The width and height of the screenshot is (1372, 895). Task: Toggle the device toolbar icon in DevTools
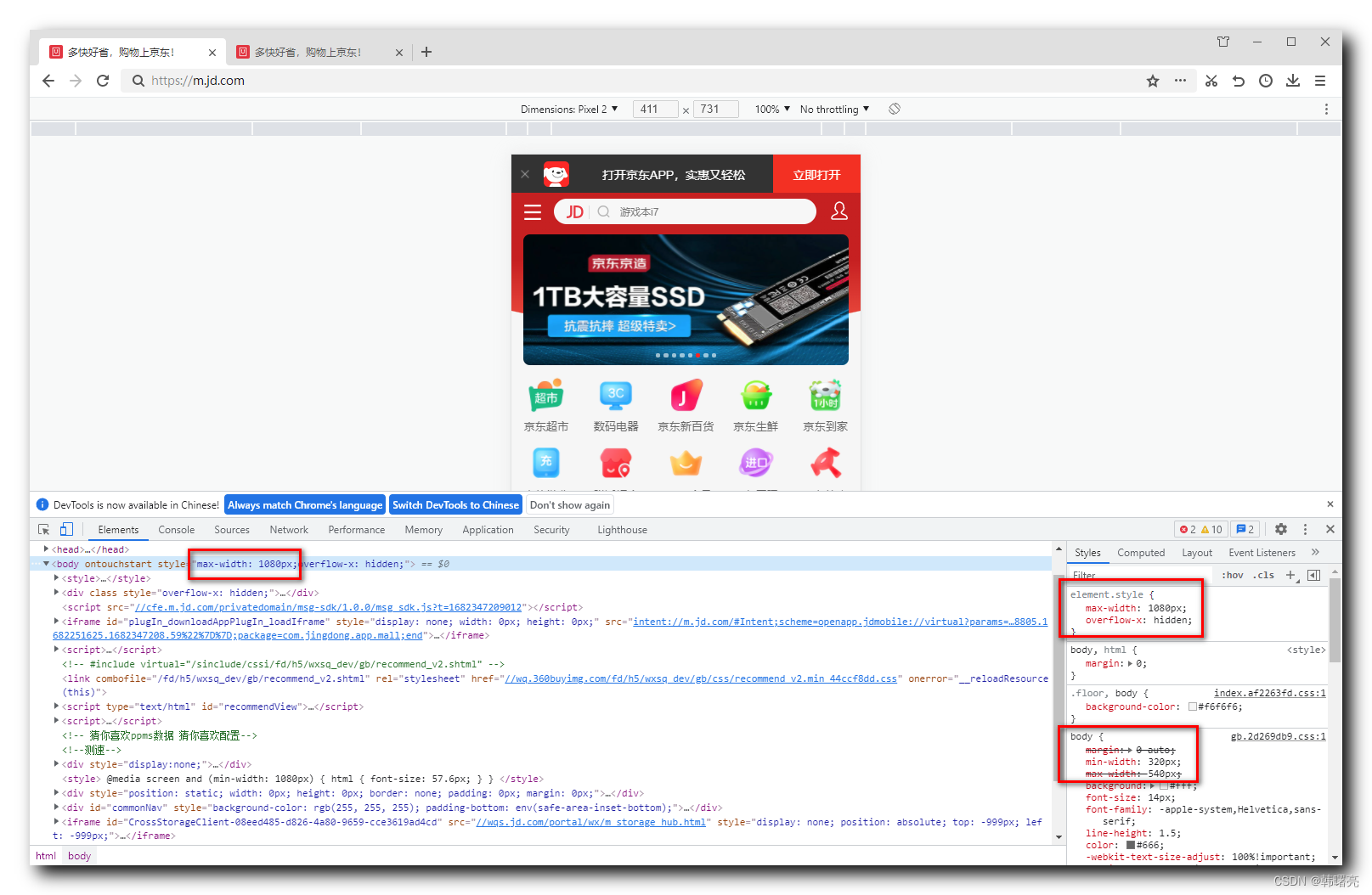pos(66,529)
